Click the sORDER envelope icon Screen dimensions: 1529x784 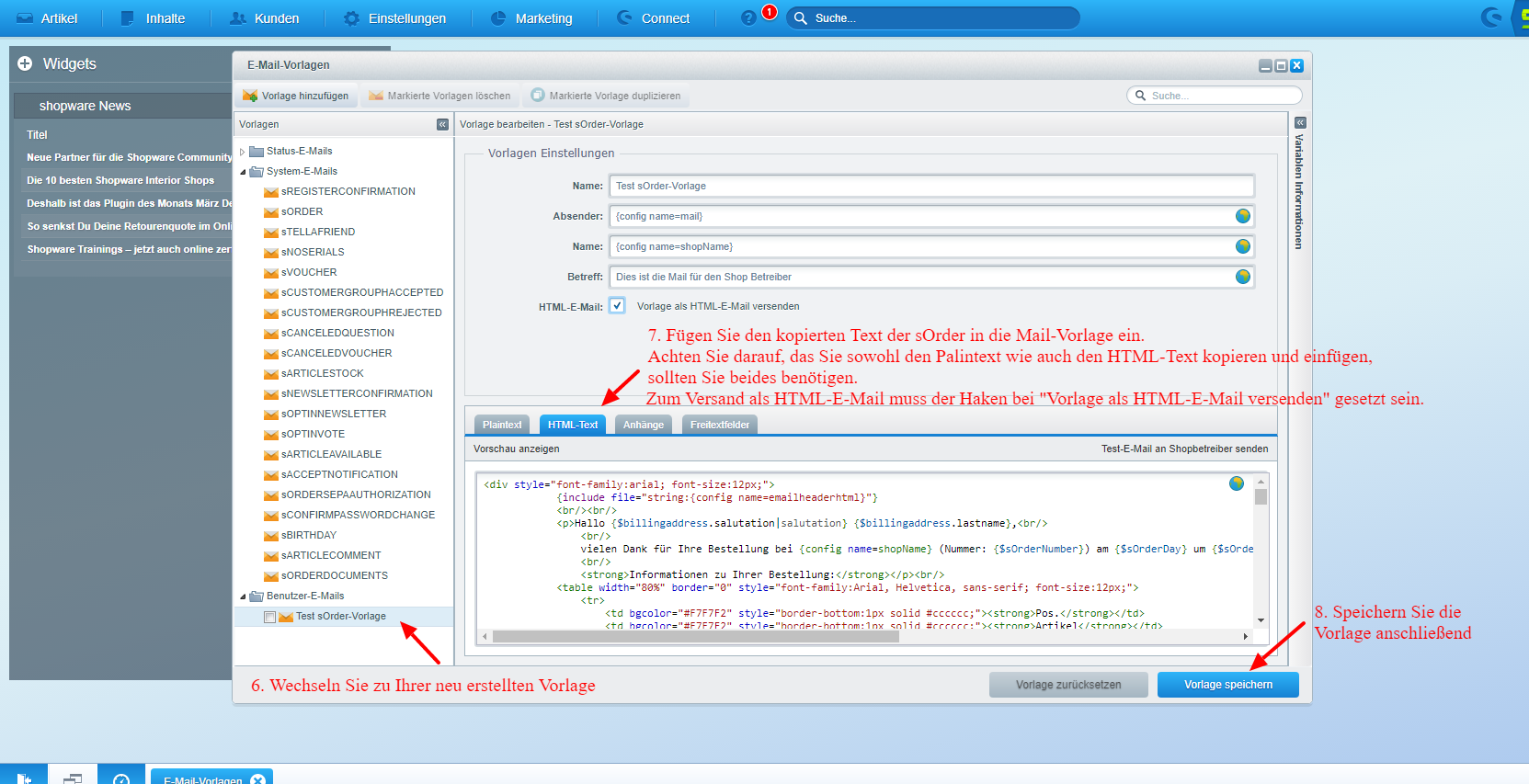tap(271, 212)
